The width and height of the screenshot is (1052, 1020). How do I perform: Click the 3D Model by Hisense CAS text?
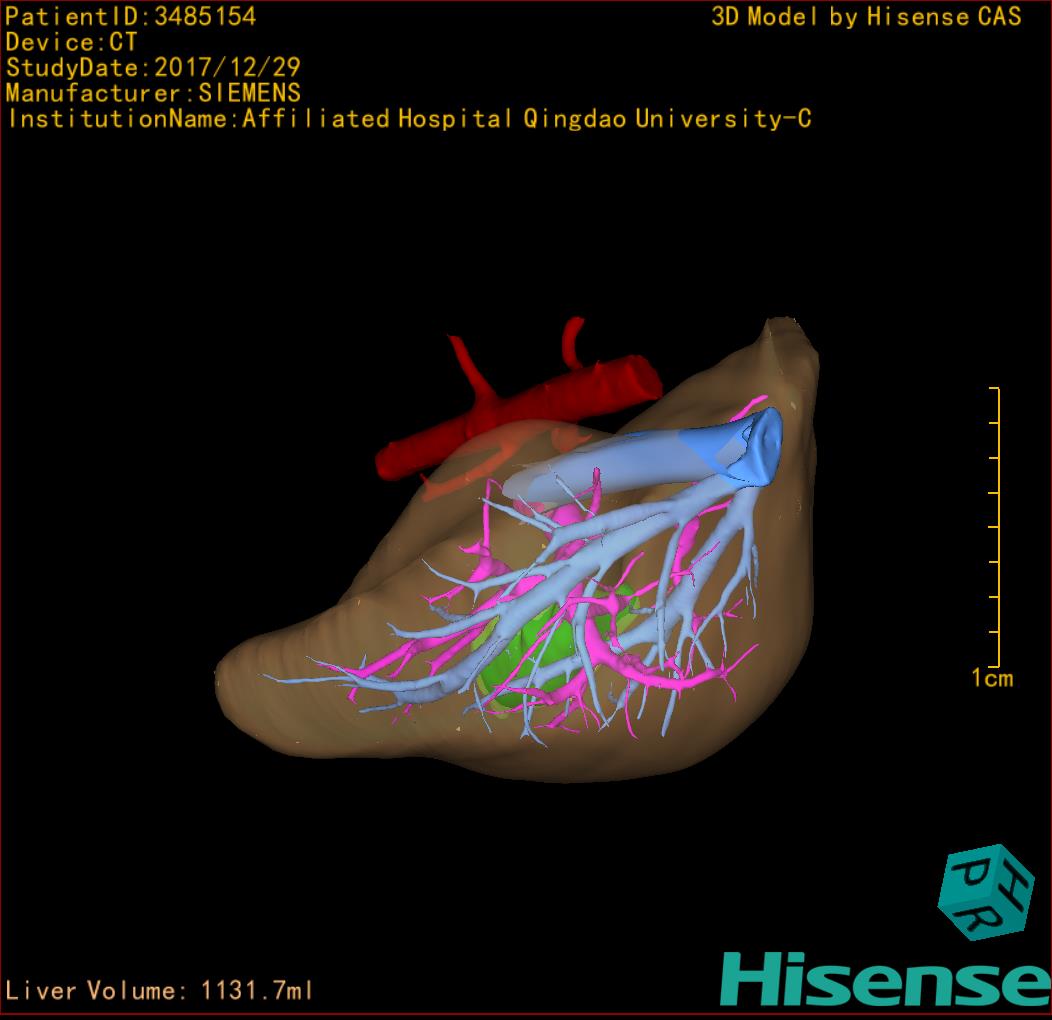[x=866, y=17]
